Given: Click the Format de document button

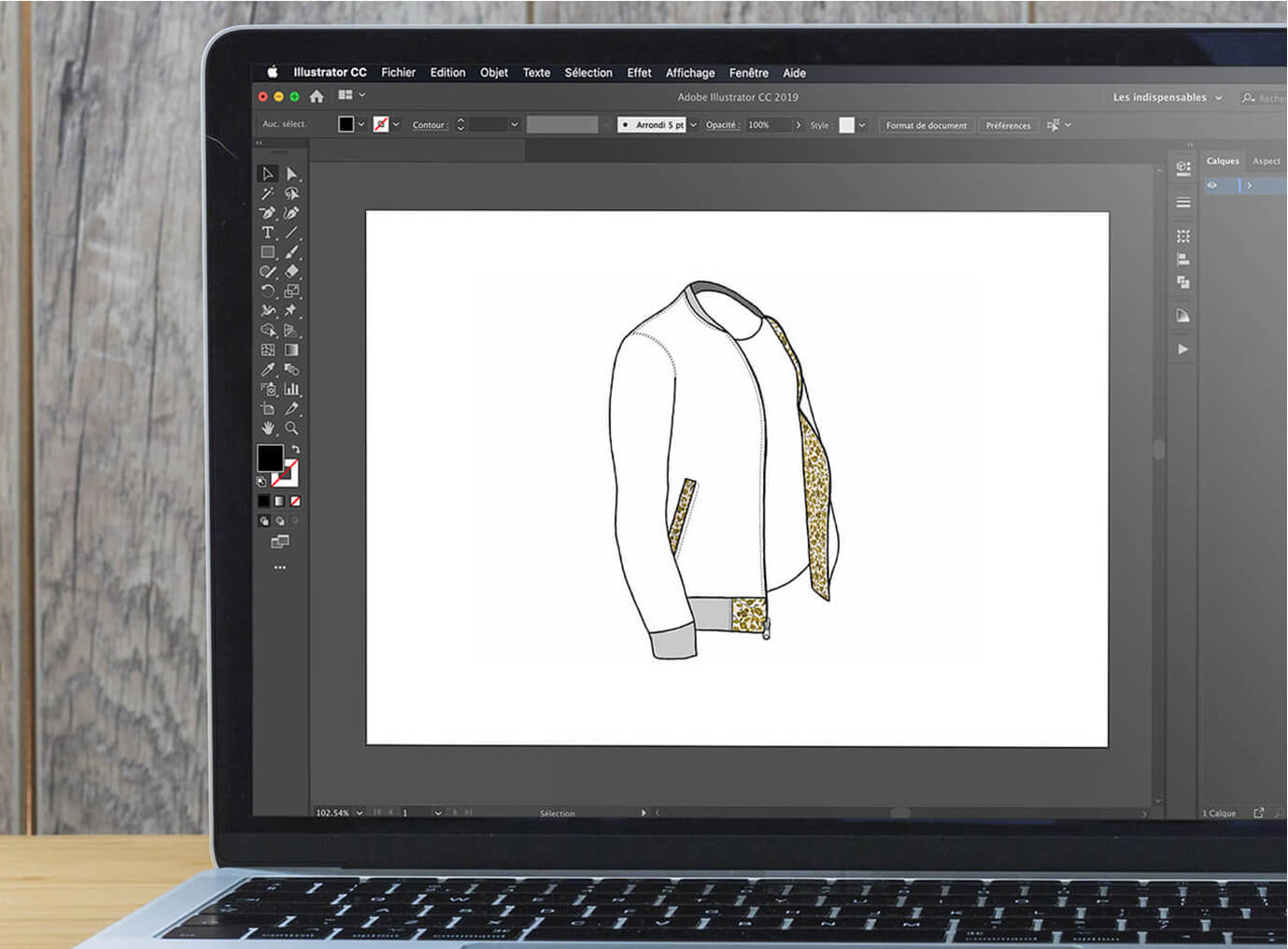Looking at the screenshot, I should pyautogui.click(x=926, y=125).
